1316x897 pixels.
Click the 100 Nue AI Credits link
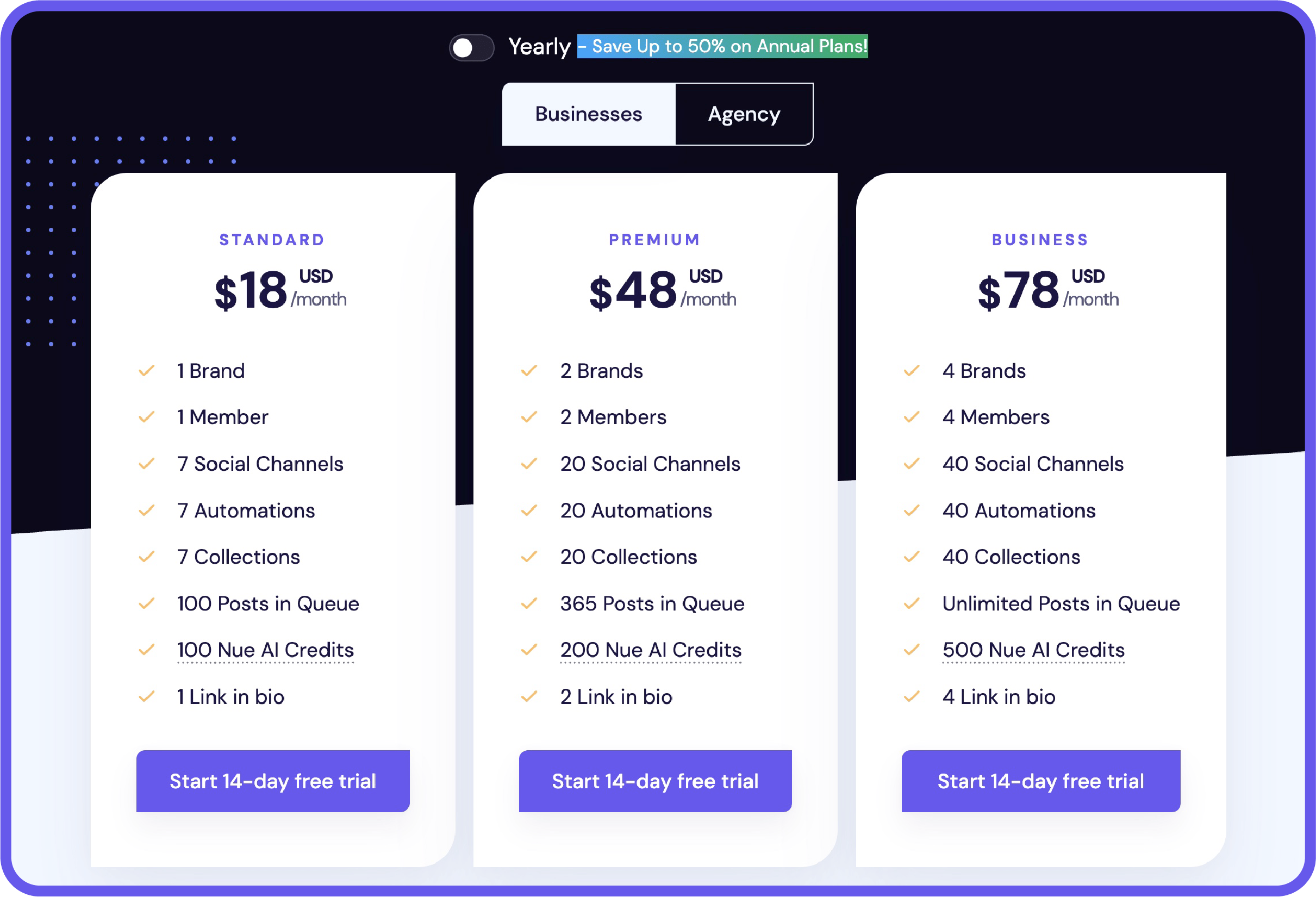click(x=265, y=650)
